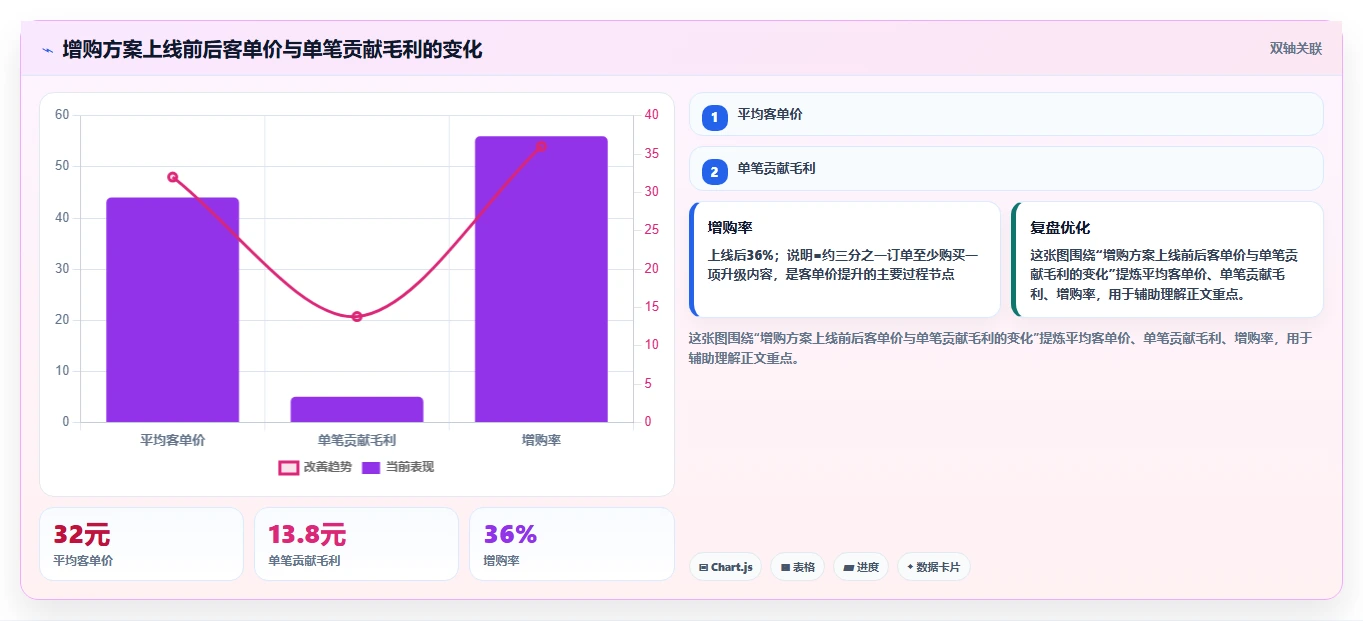The height and width of the screenshot is (621, 1363).
Task: Click the line point above 单笔贡献毛利
Action: tap(357, 316)
